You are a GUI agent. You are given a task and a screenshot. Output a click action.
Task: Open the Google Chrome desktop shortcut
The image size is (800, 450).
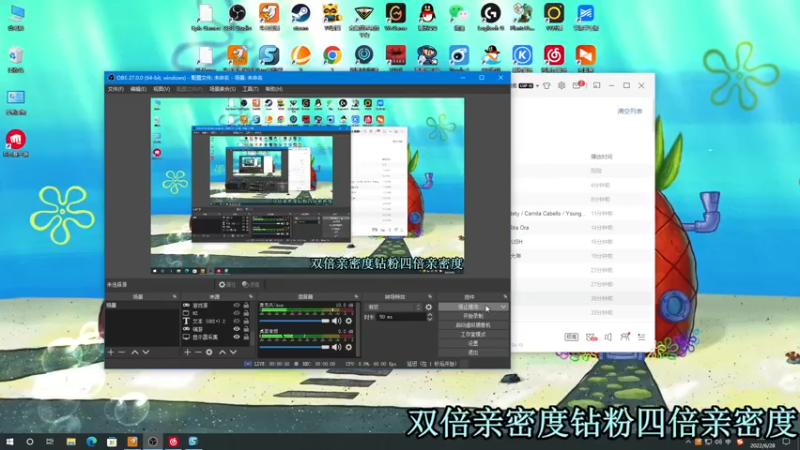332,58
